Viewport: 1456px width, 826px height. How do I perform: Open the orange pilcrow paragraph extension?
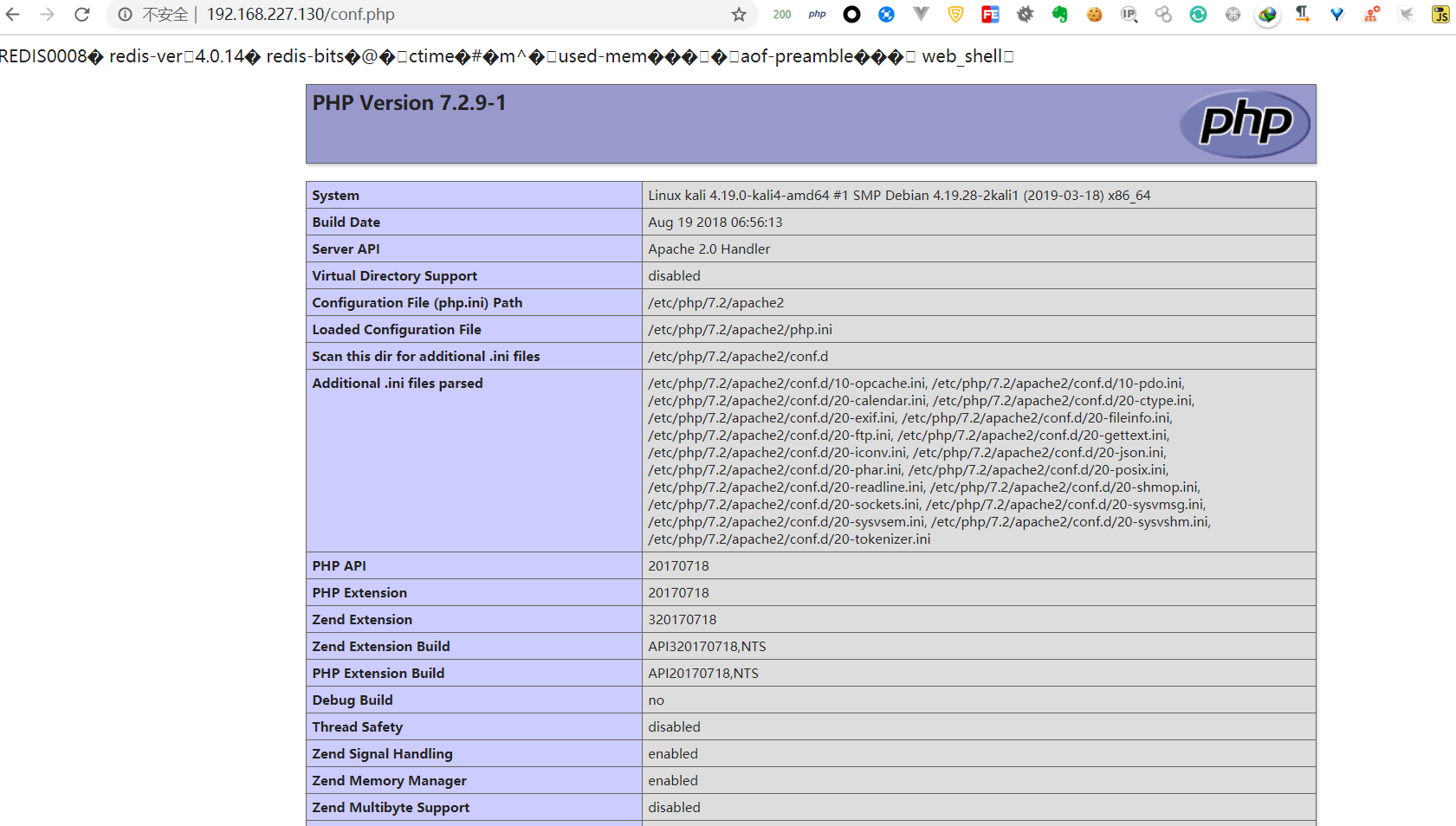point(1302,15)
